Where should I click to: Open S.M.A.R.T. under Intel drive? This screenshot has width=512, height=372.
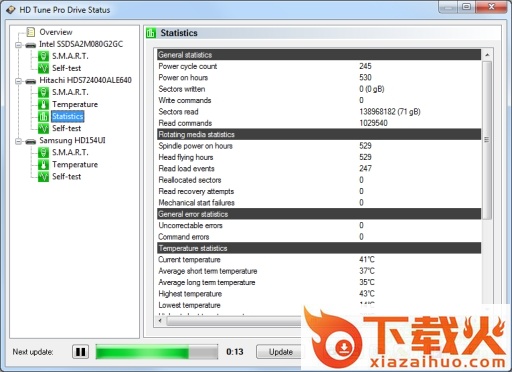point(70,56)
